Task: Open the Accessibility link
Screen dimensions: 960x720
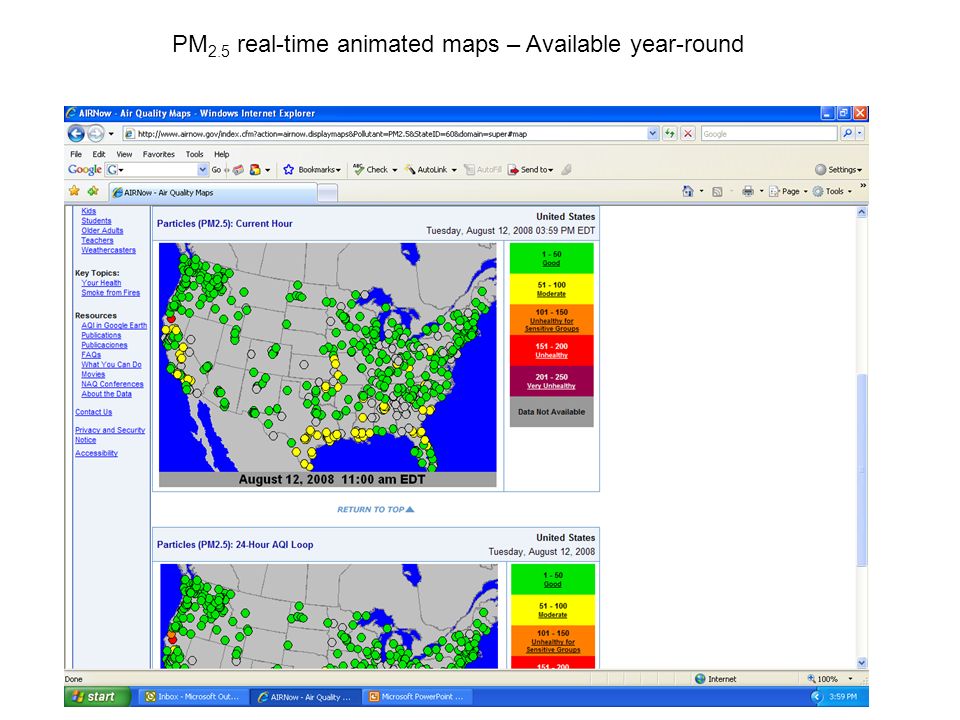Action: pyautogui.click(x=96, y=454)
